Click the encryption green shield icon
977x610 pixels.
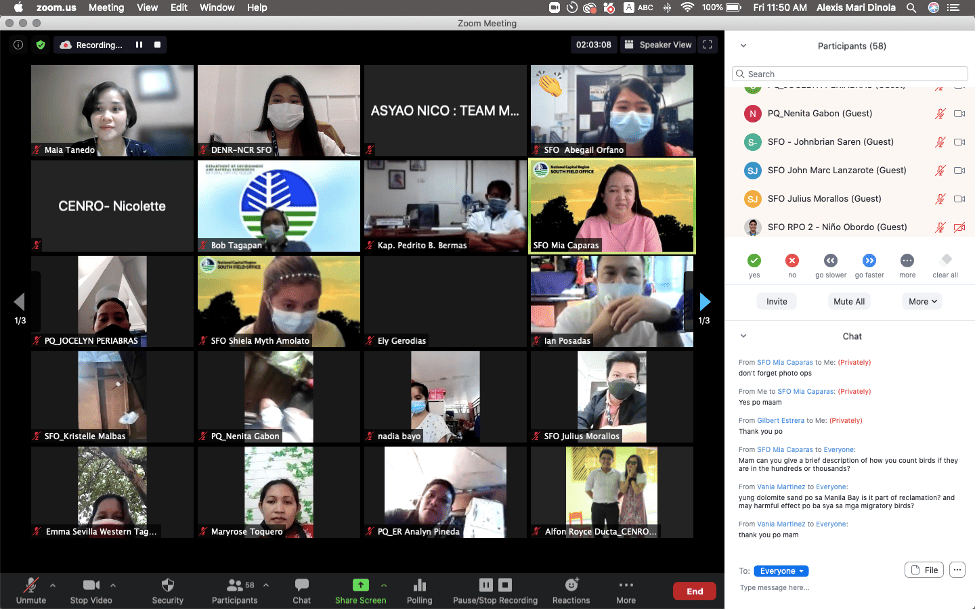tap(40, 45)
